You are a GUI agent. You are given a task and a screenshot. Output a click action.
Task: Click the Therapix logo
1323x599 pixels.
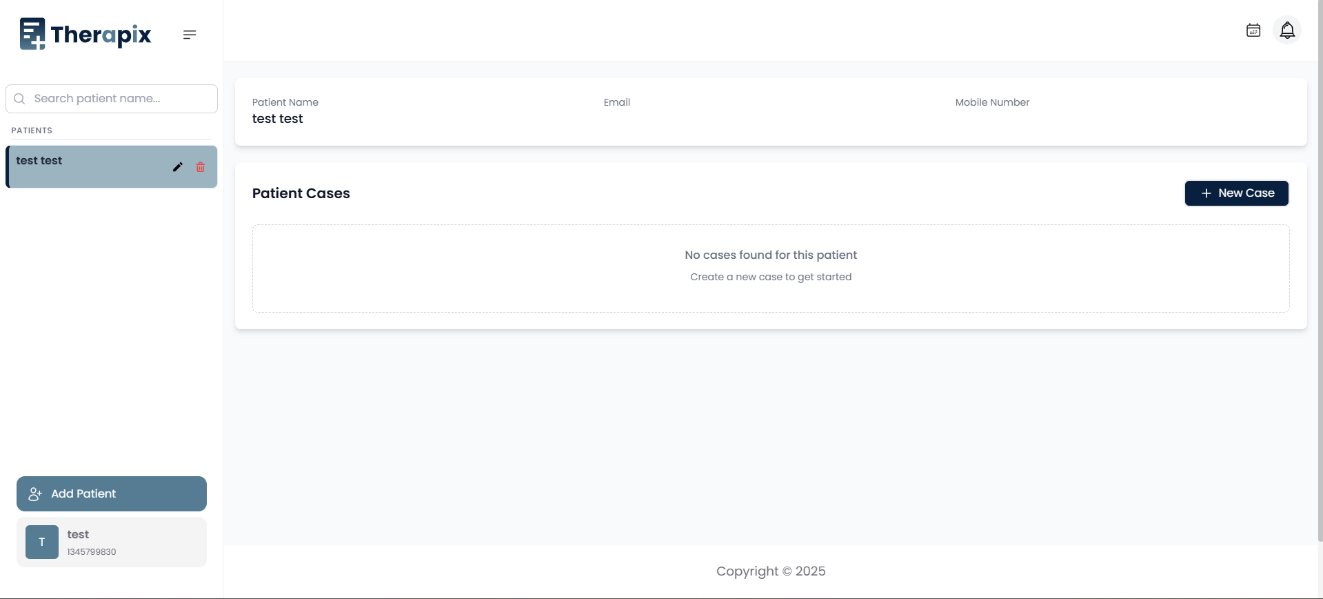(86, 35)
